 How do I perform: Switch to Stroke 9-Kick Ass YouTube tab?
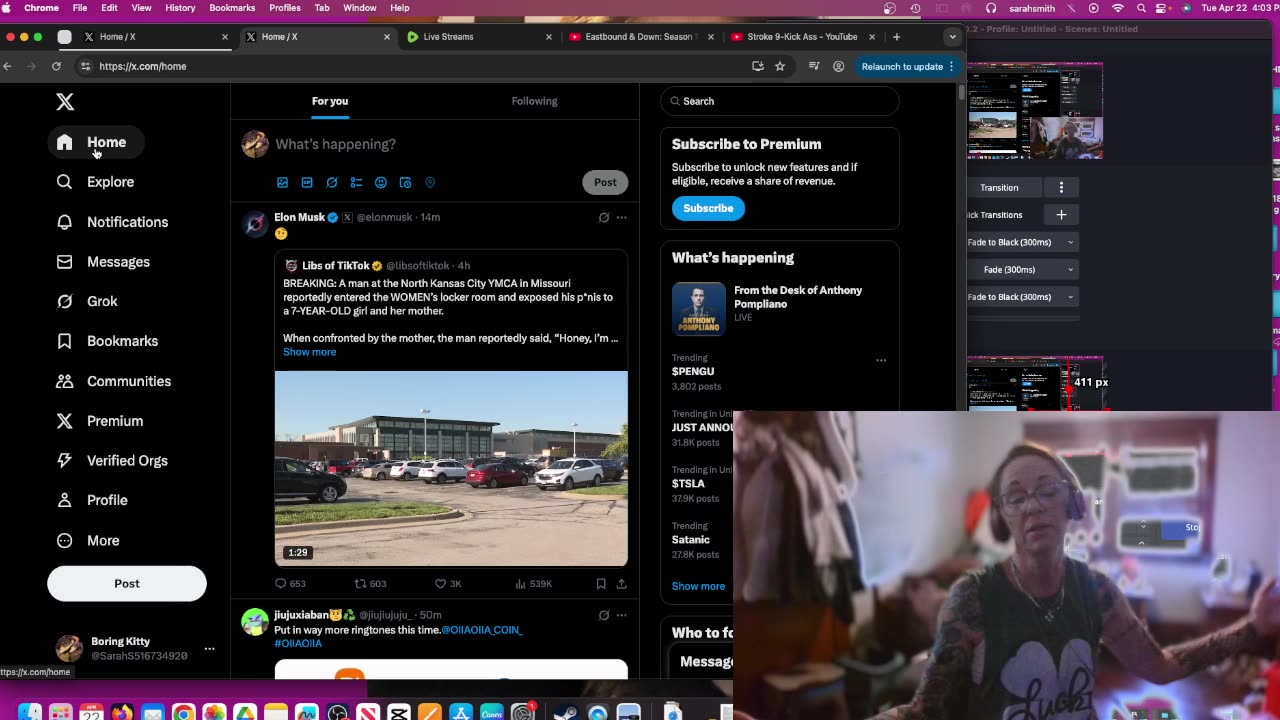(x=802, y=37)
